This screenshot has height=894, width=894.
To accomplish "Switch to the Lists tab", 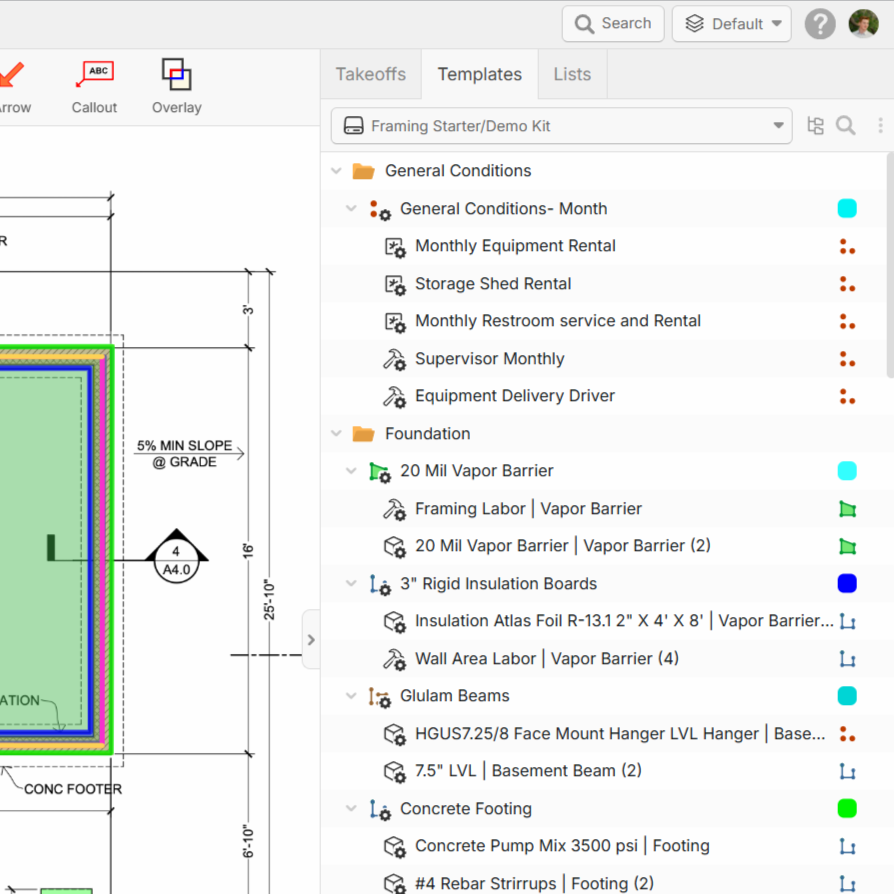I will tap(572, 74).
